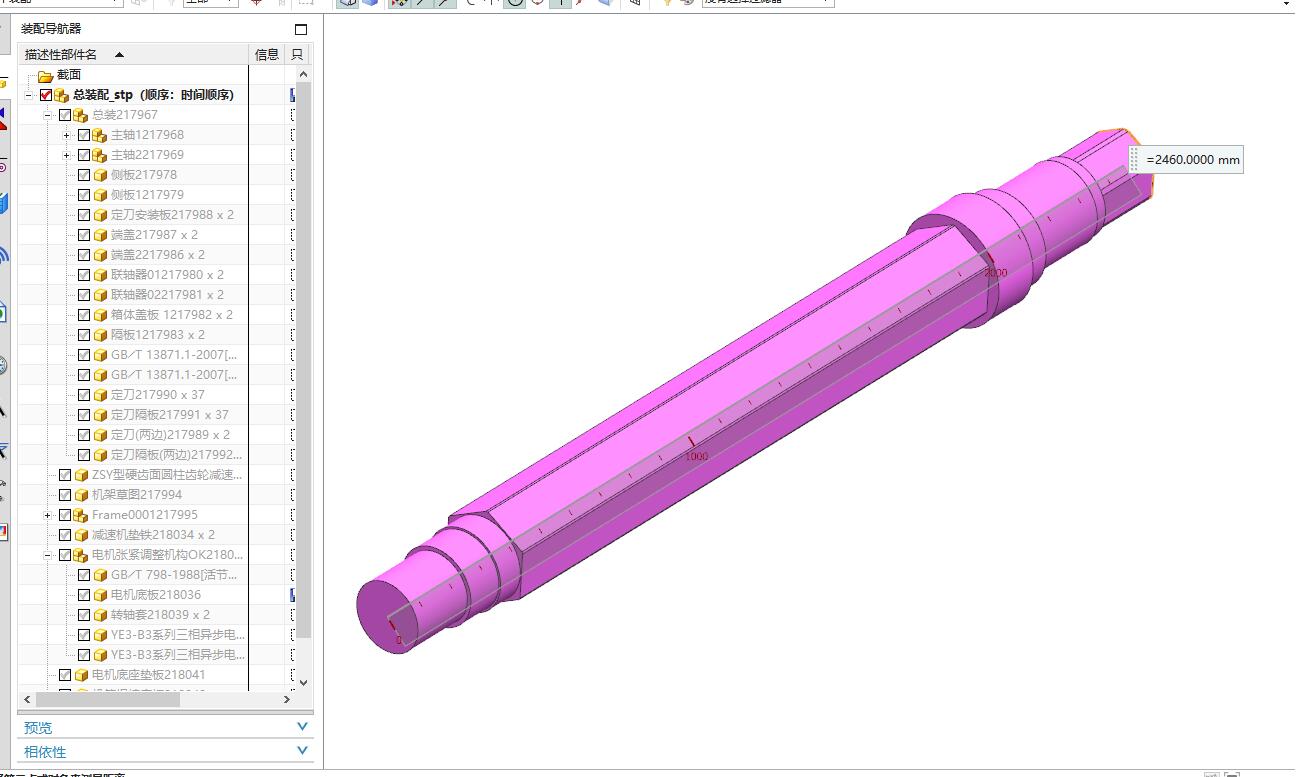
Task: Toggle the checkbox for 机架草图217994
Action: (x=65, y=495)
